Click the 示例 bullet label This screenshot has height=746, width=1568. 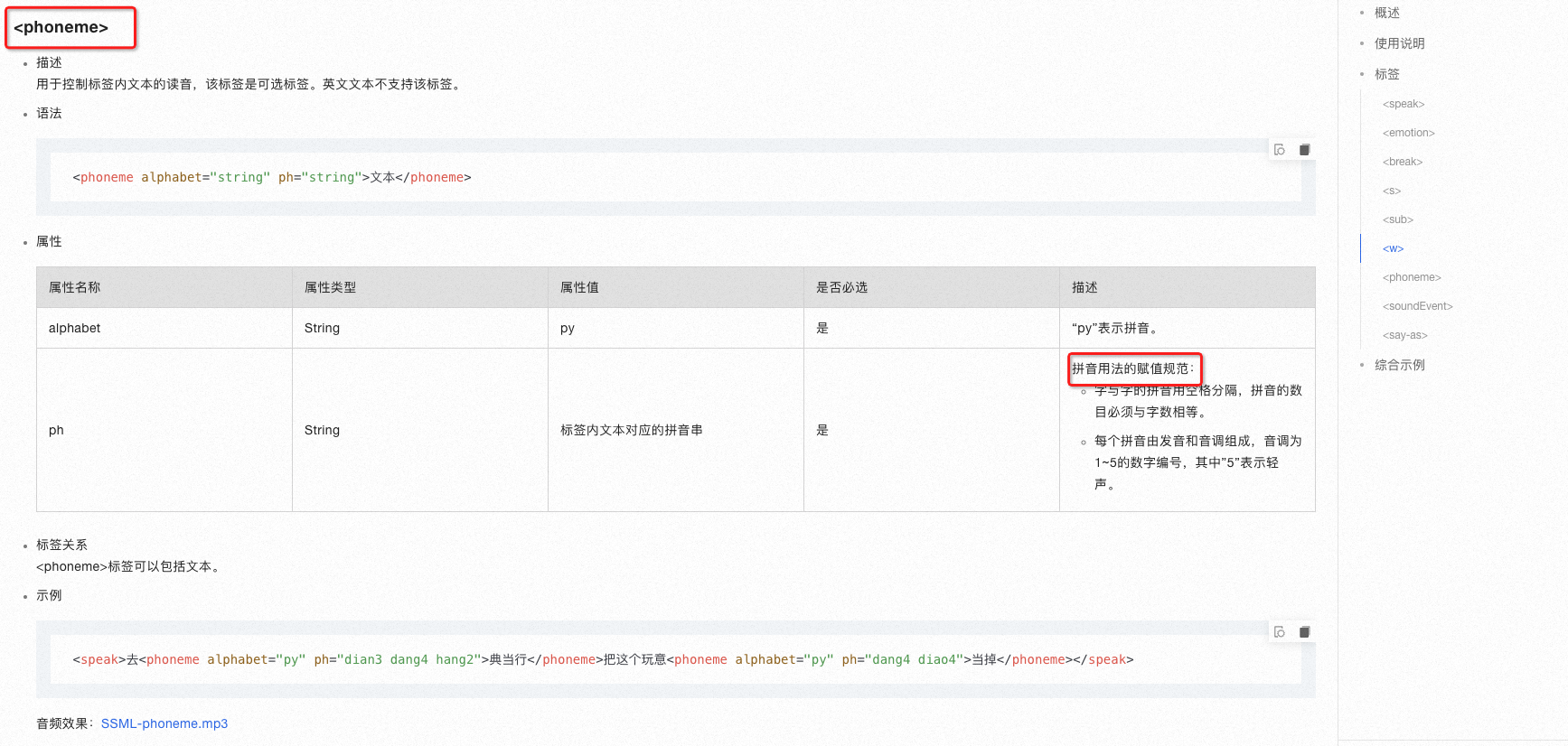pyautogui.click(x=49, y=595)
